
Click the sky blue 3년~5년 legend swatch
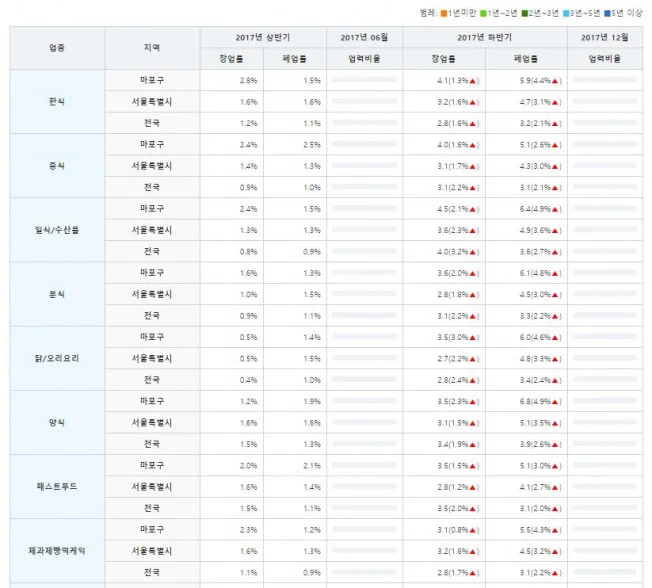tap(566, 14)
